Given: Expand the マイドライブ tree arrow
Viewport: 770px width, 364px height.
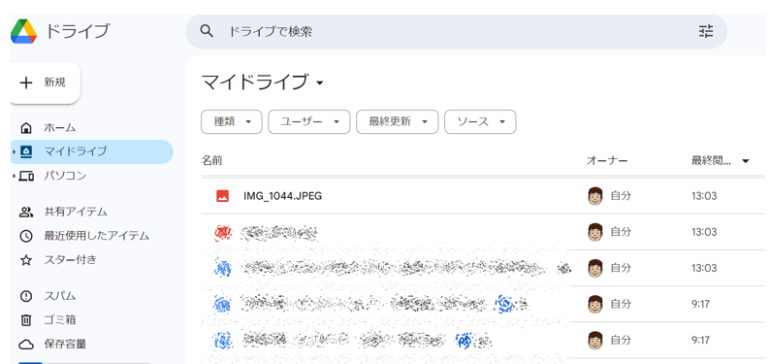Looking at the screenshot, I should click(14, 151).
